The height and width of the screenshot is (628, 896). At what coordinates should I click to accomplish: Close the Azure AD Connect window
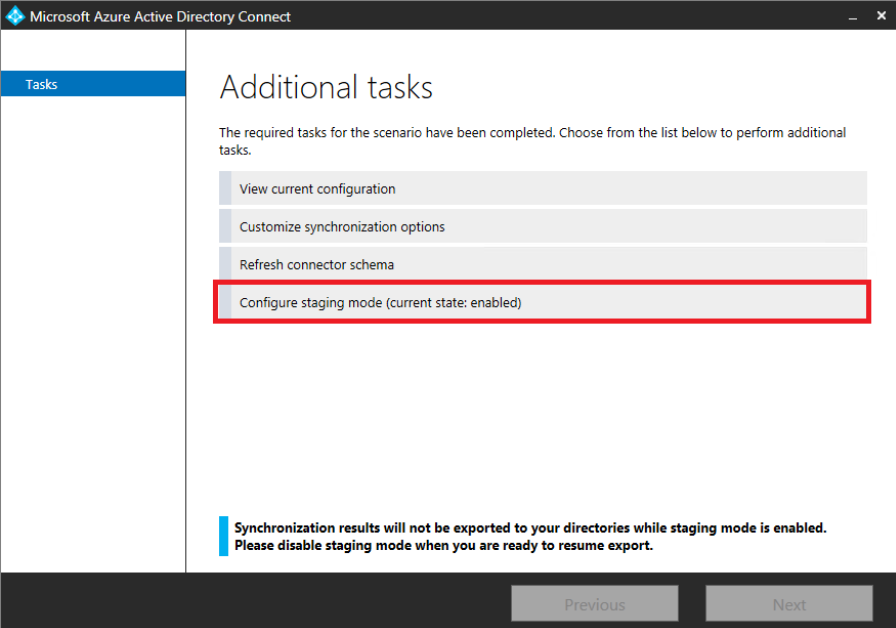881,16
